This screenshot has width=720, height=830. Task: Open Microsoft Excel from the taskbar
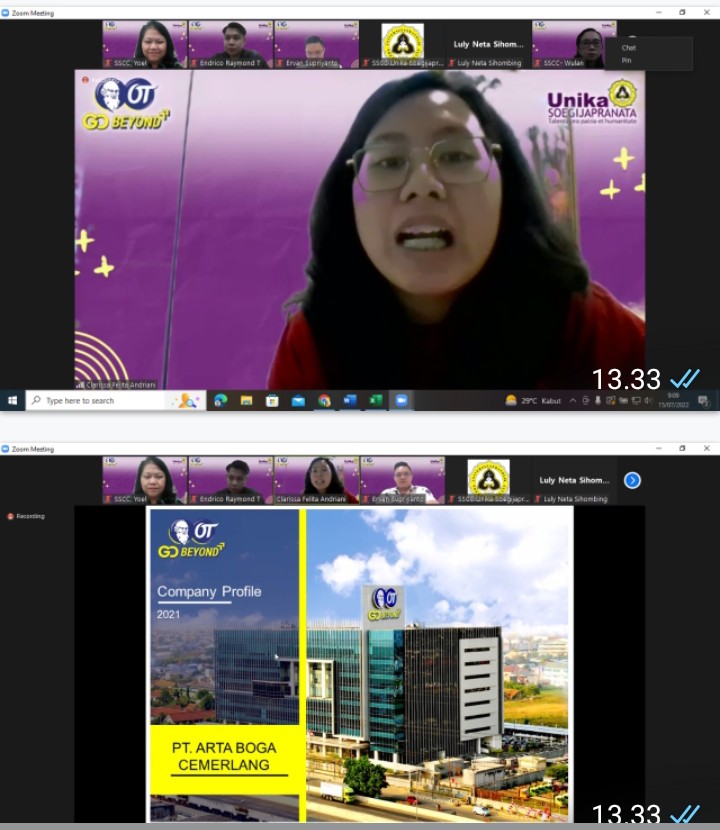(376, 401)
